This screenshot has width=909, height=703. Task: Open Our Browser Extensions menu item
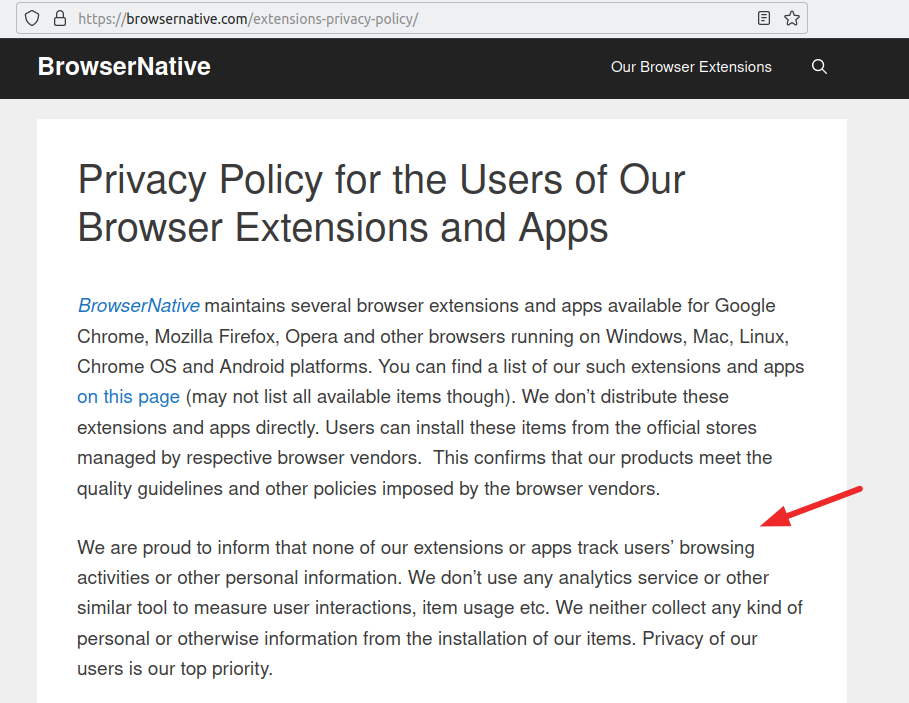691,67
